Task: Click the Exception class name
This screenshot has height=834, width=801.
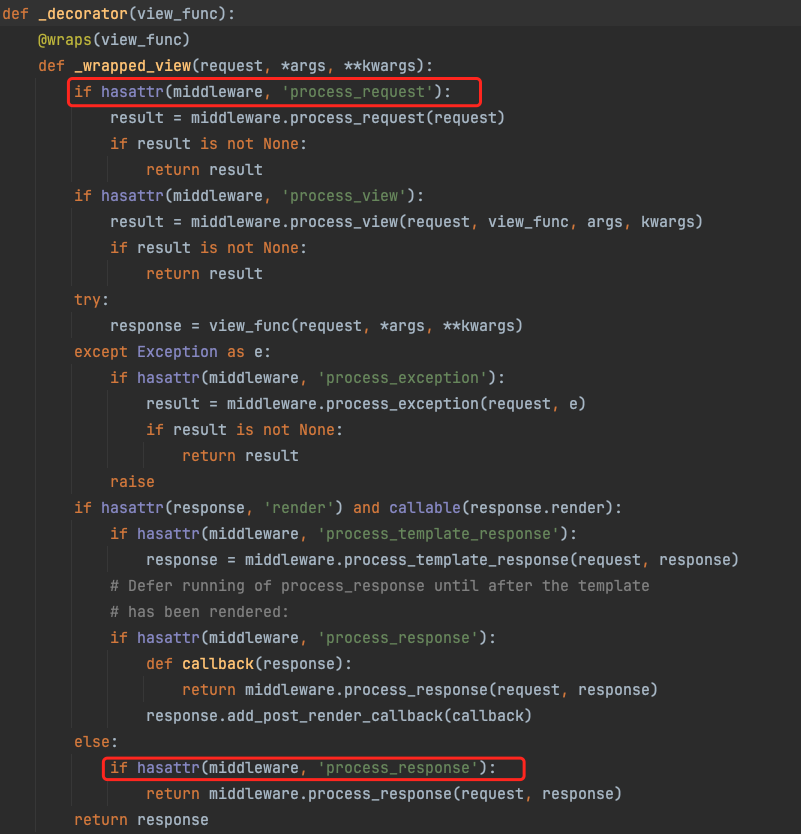Action: [x=177, y=352]
